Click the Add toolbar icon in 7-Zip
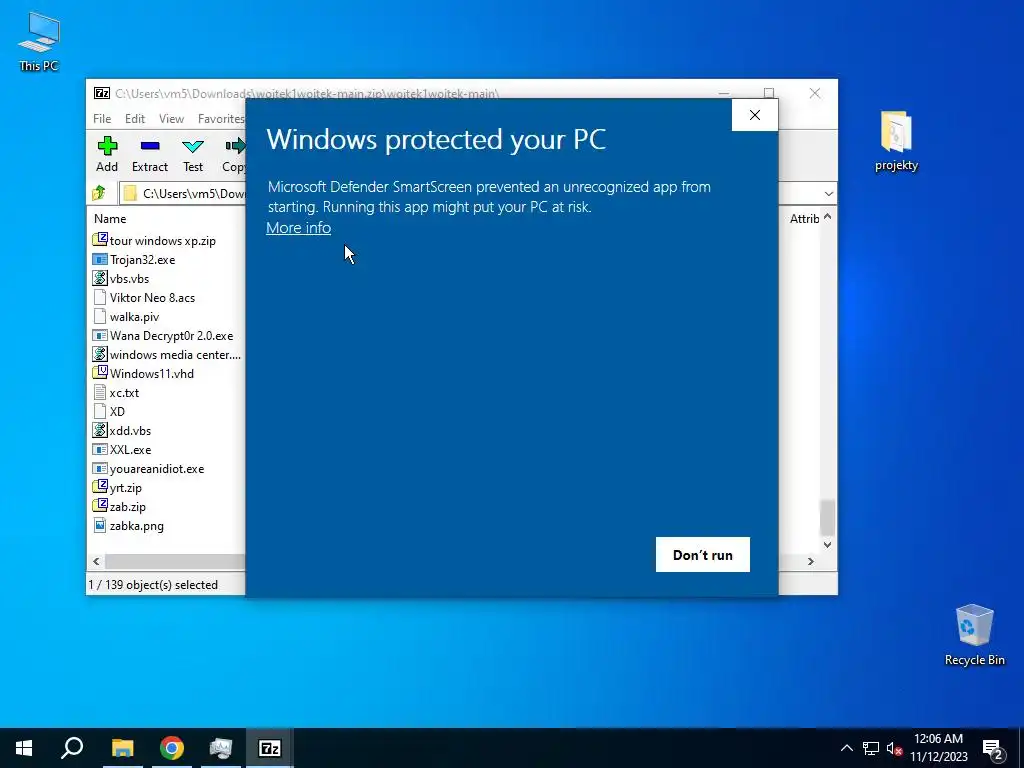The height and width of the screenshot is (768, 1024). [x=107, y=154]
